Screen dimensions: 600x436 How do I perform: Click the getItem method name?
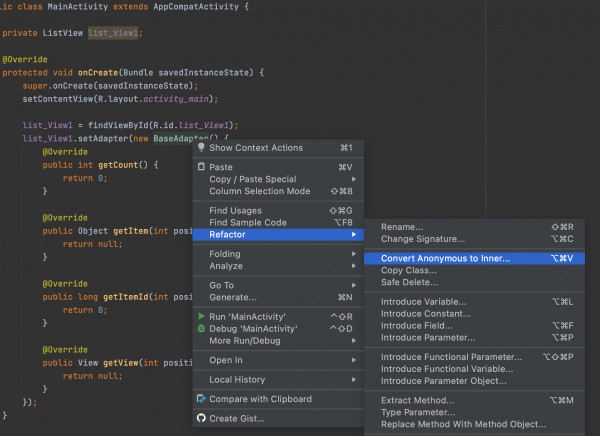[131, 231]
